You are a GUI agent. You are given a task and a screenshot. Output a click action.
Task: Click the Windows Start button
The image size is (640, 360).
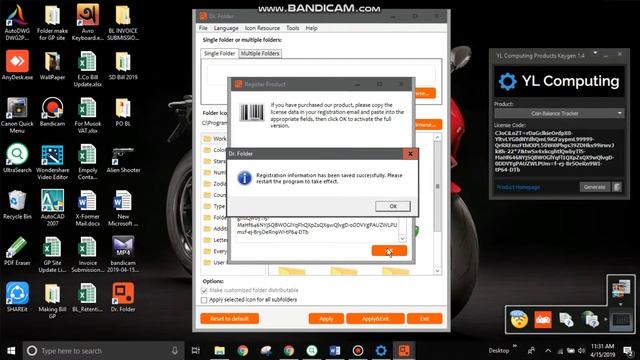pos(11,351)
